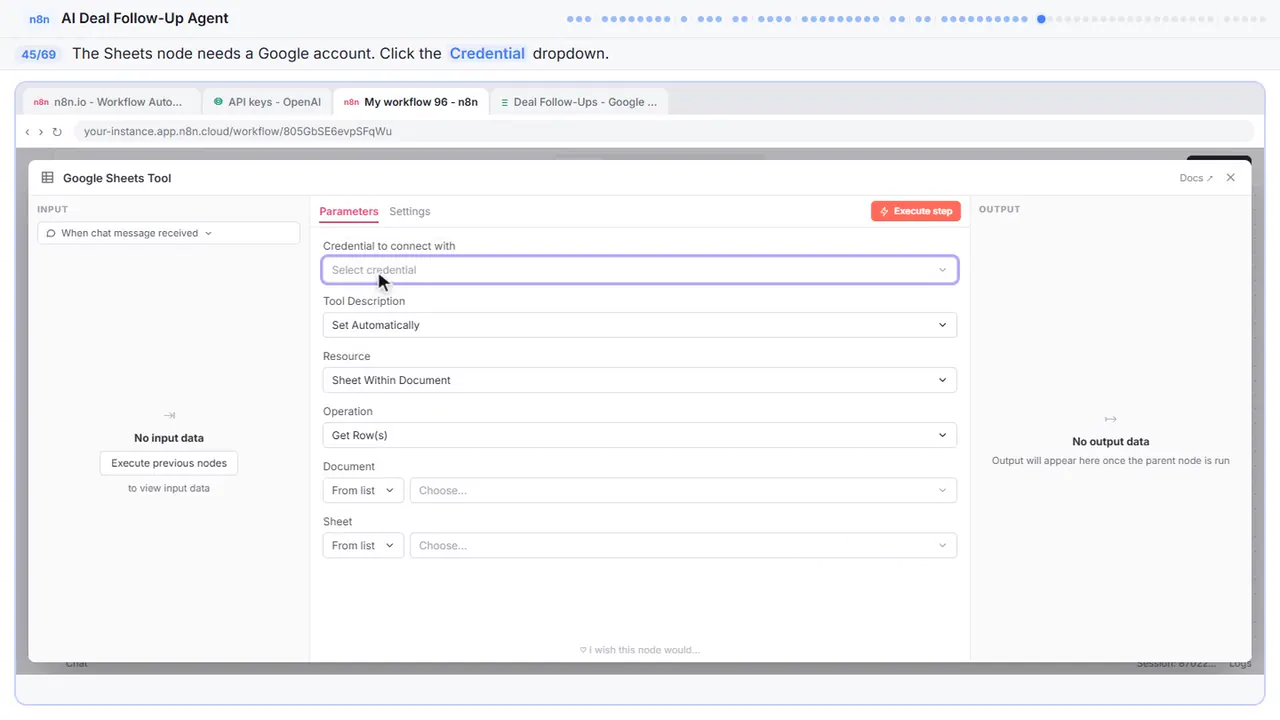The image size is (1280, 720).
Task: Click the 45/69 step counter badge
Action: (39, 54)
